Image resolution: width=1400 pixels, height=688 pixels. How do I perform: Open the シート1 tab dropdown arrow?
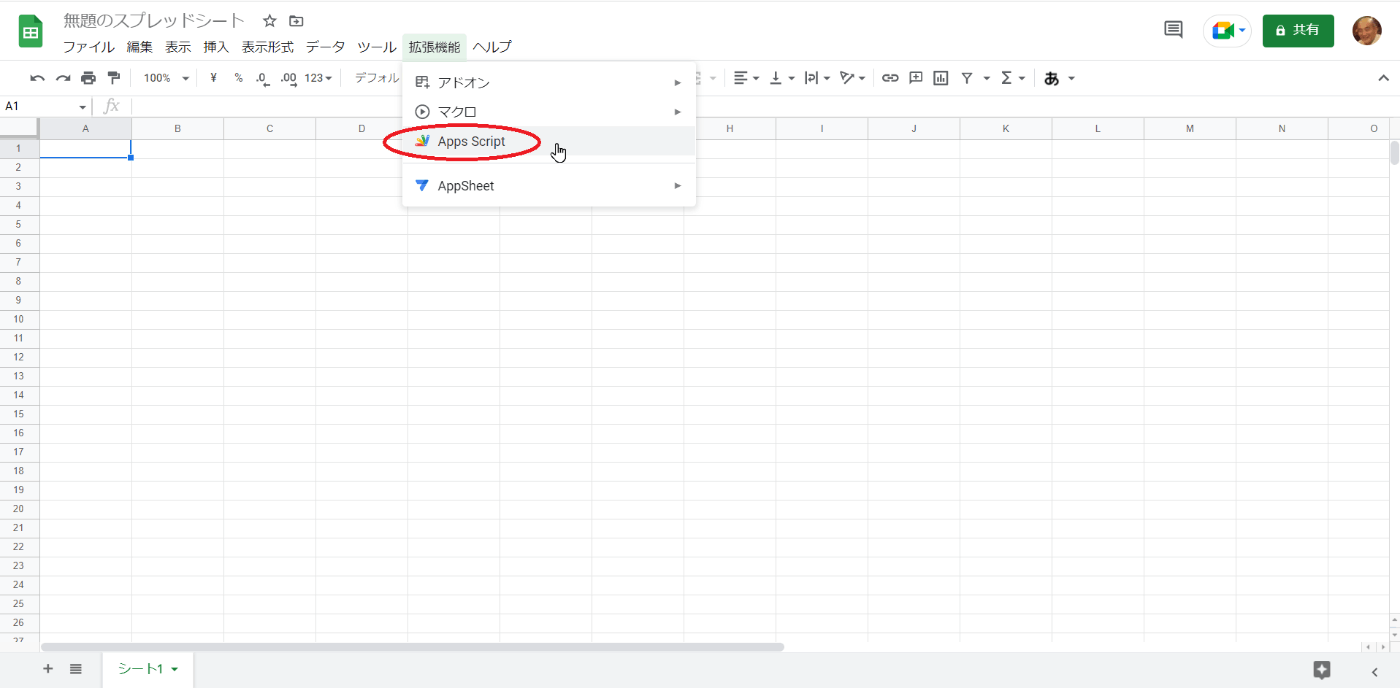(175, 669)
